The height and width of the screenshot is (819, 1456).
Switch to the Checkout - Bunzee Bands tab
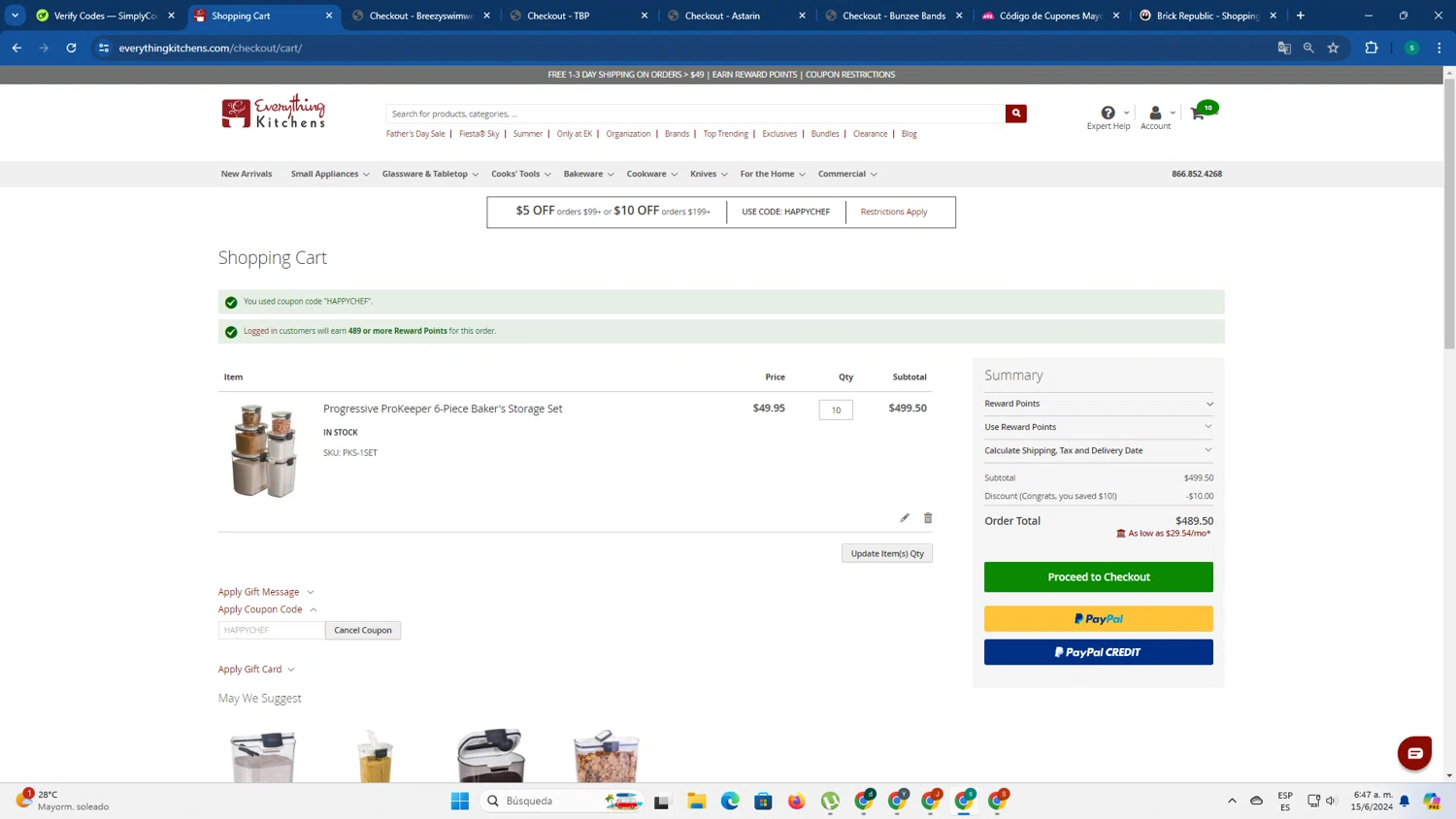tap(894, 16)
